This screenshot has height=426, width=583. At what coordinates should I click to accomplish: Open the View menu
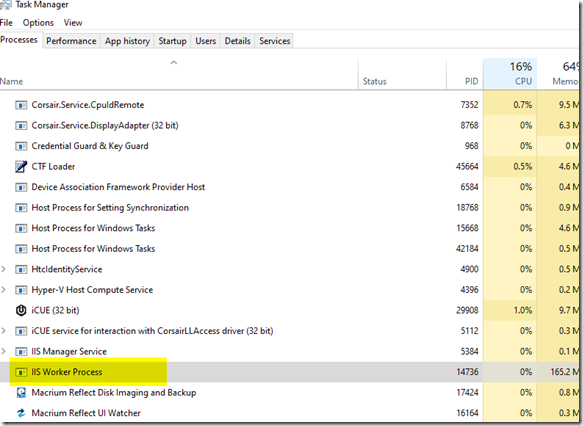click(x=73, y=23)
